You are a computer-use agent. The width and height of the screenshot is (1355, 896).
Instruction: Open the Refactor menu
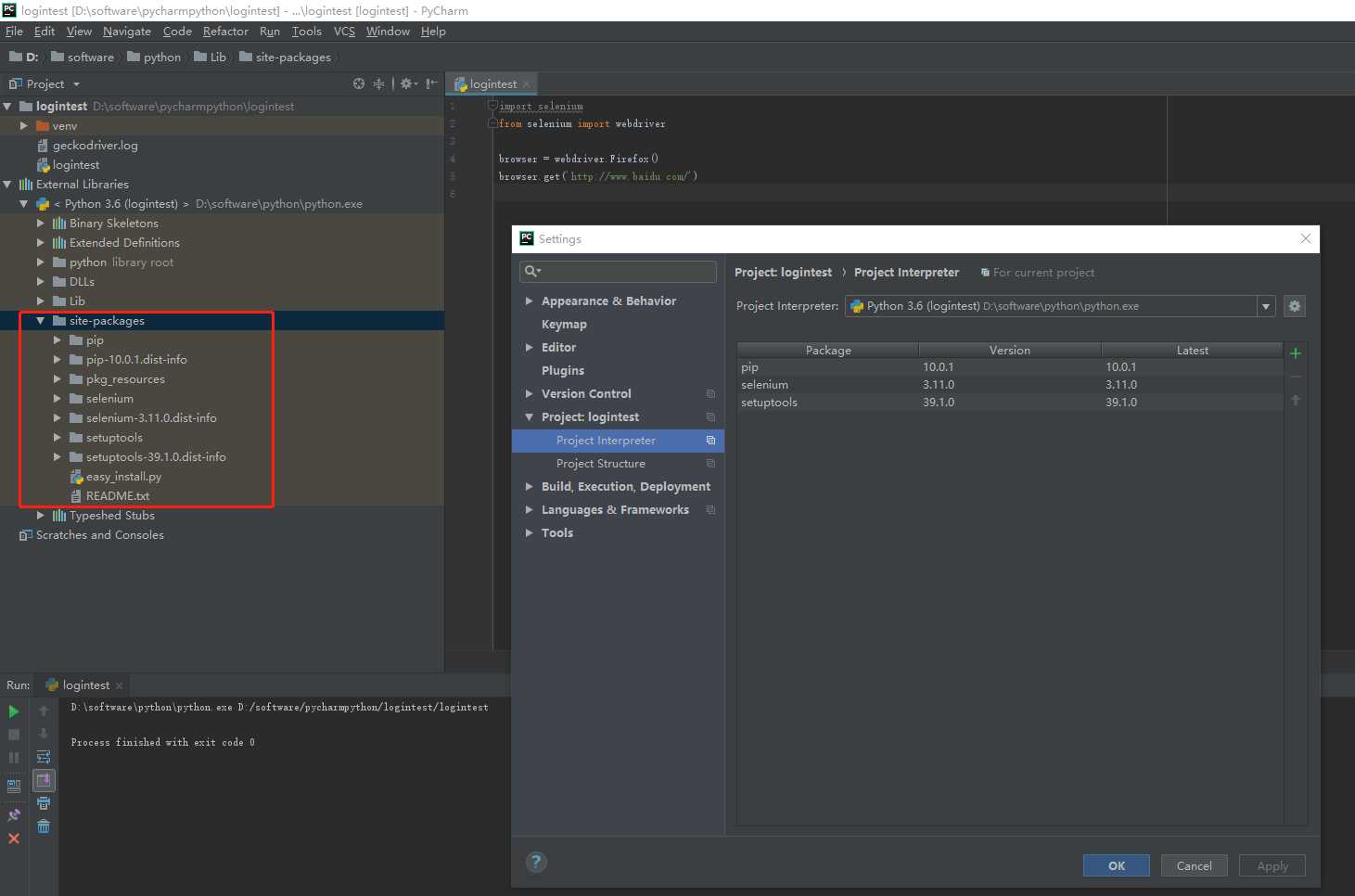click(x=225, y=32)
